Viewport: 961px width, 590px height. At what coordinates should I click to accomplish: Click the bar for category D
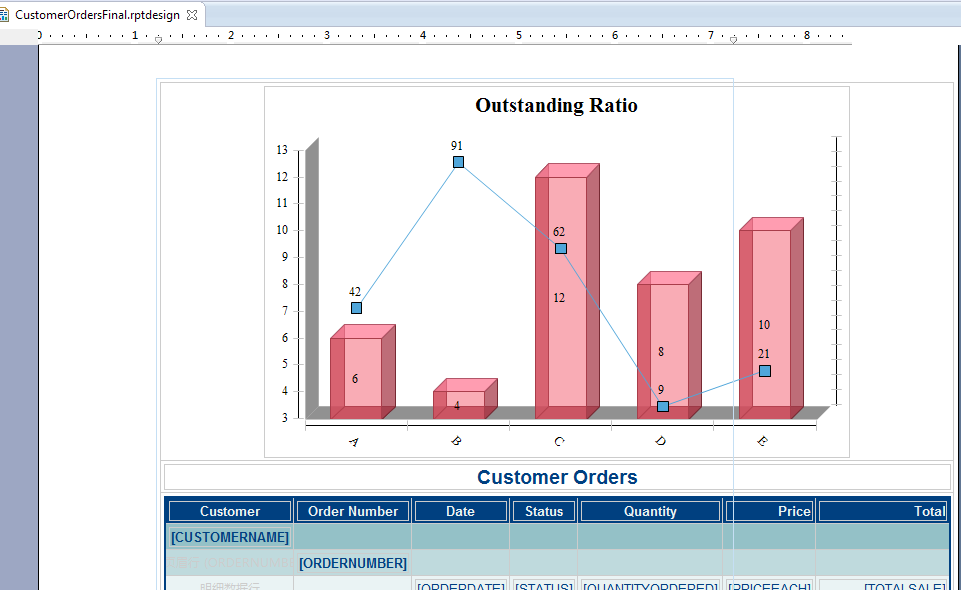[x=669, y=346]
